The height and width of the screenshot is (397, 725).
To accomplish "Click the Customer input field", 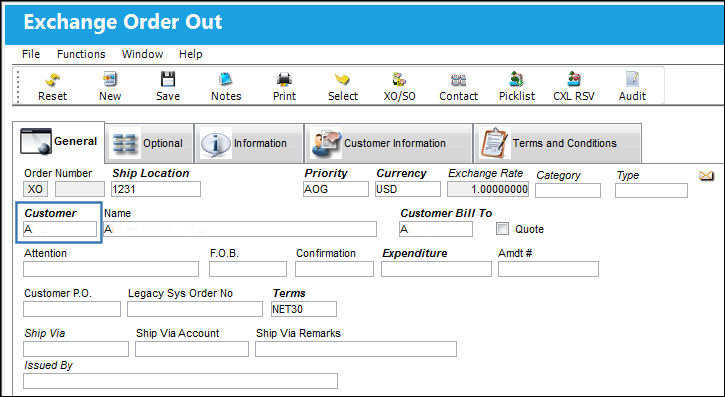I will (x=60, y=229).
